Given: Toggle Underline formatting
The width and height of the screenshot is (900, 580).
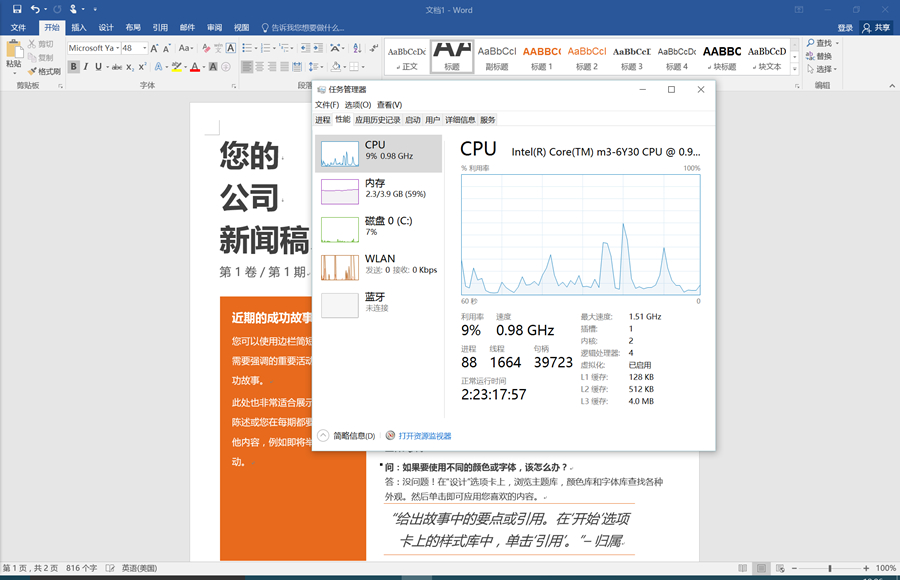Looking at the screenshot, I should [98, 67].
